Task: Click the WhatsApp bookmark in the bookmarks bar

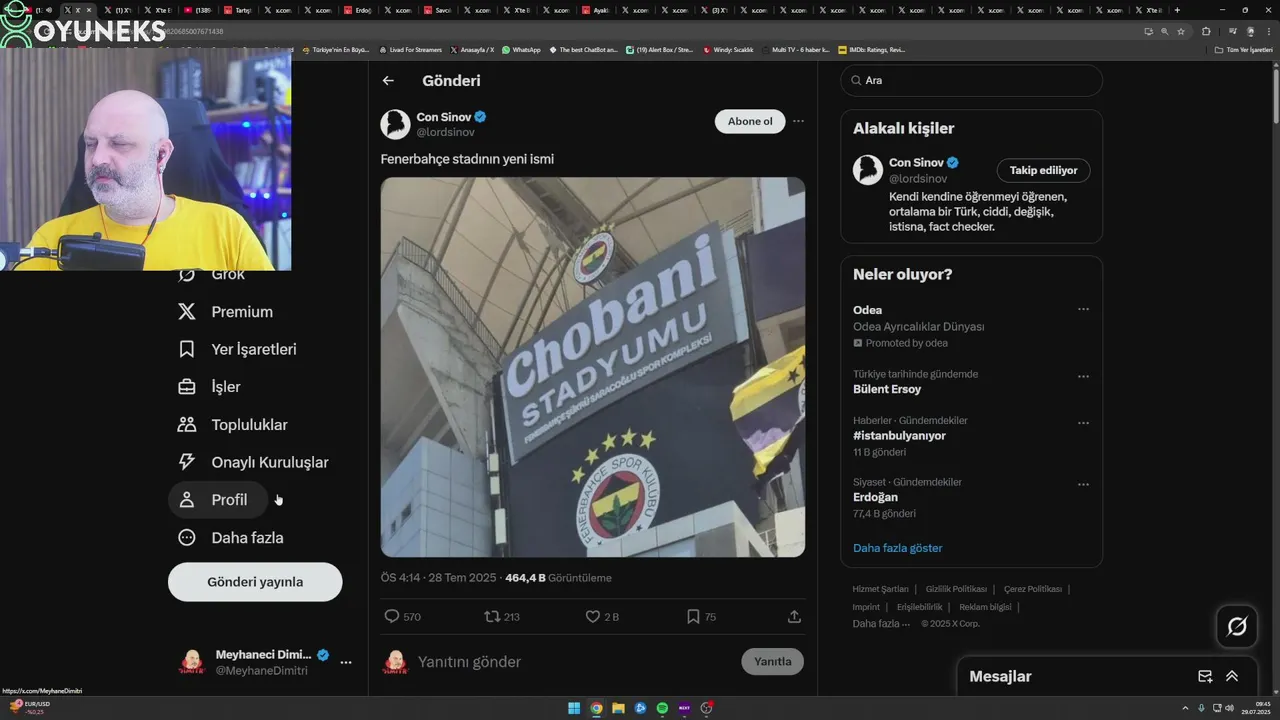Action: 521,49
